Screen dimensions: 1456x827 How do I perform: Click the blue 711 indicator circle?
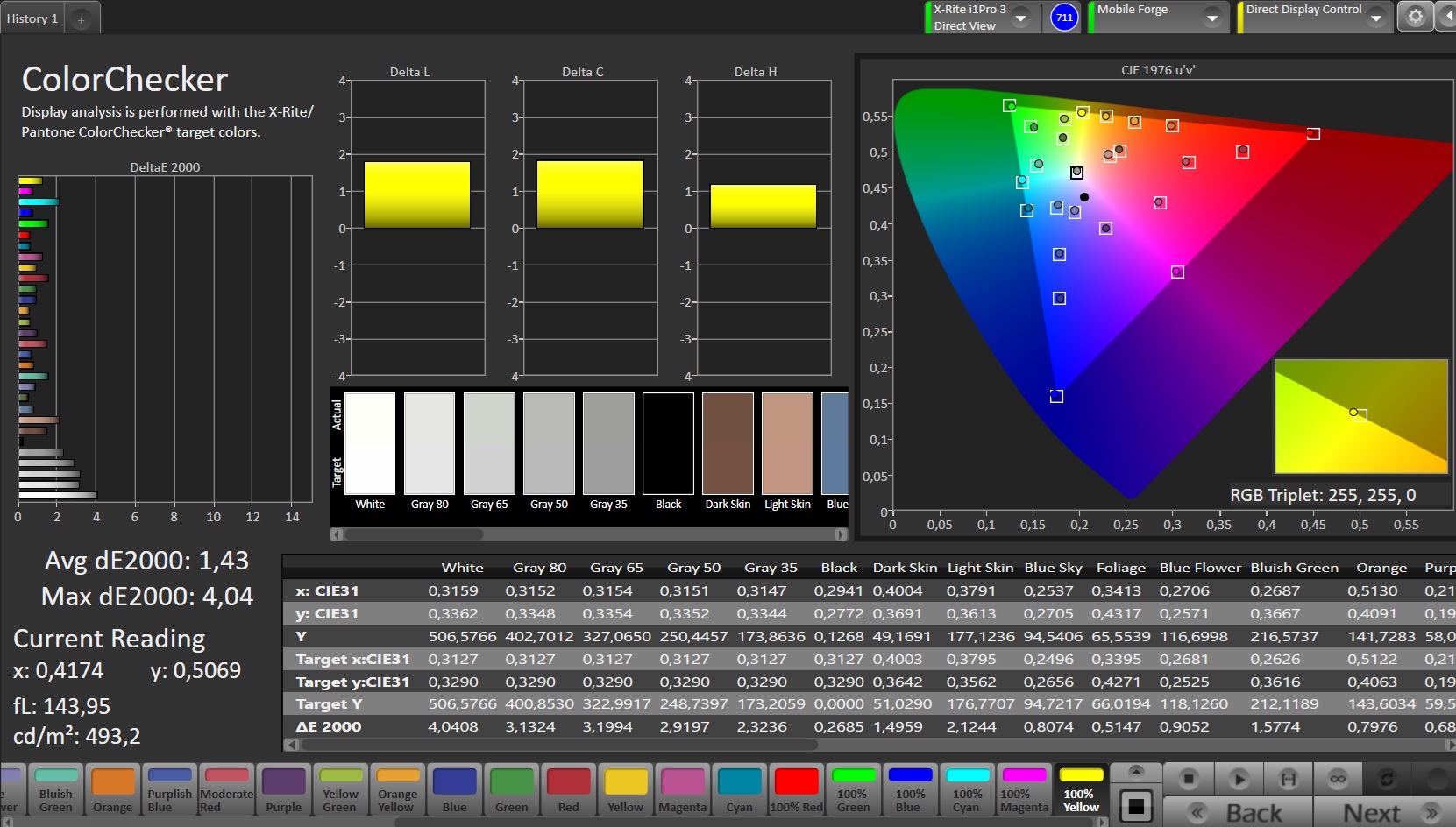point(1064,18)
